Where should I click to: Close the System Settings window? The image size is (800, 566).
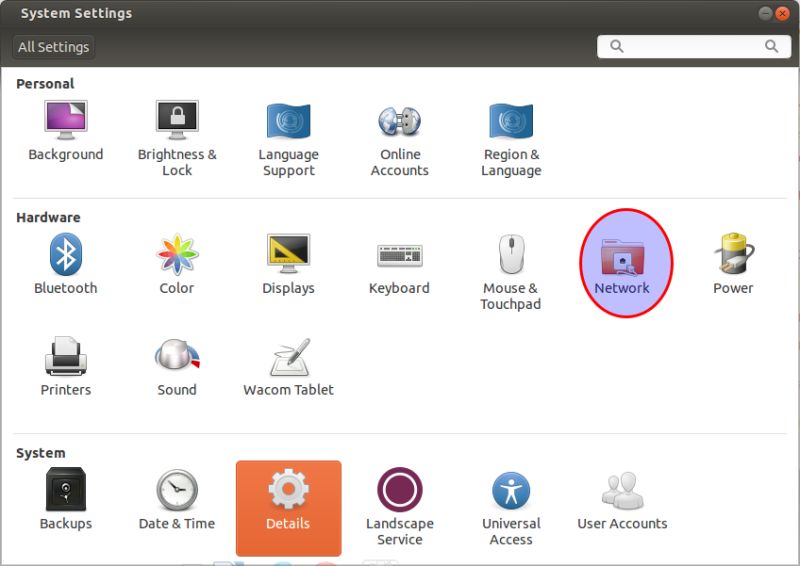[x=782, y=13]
